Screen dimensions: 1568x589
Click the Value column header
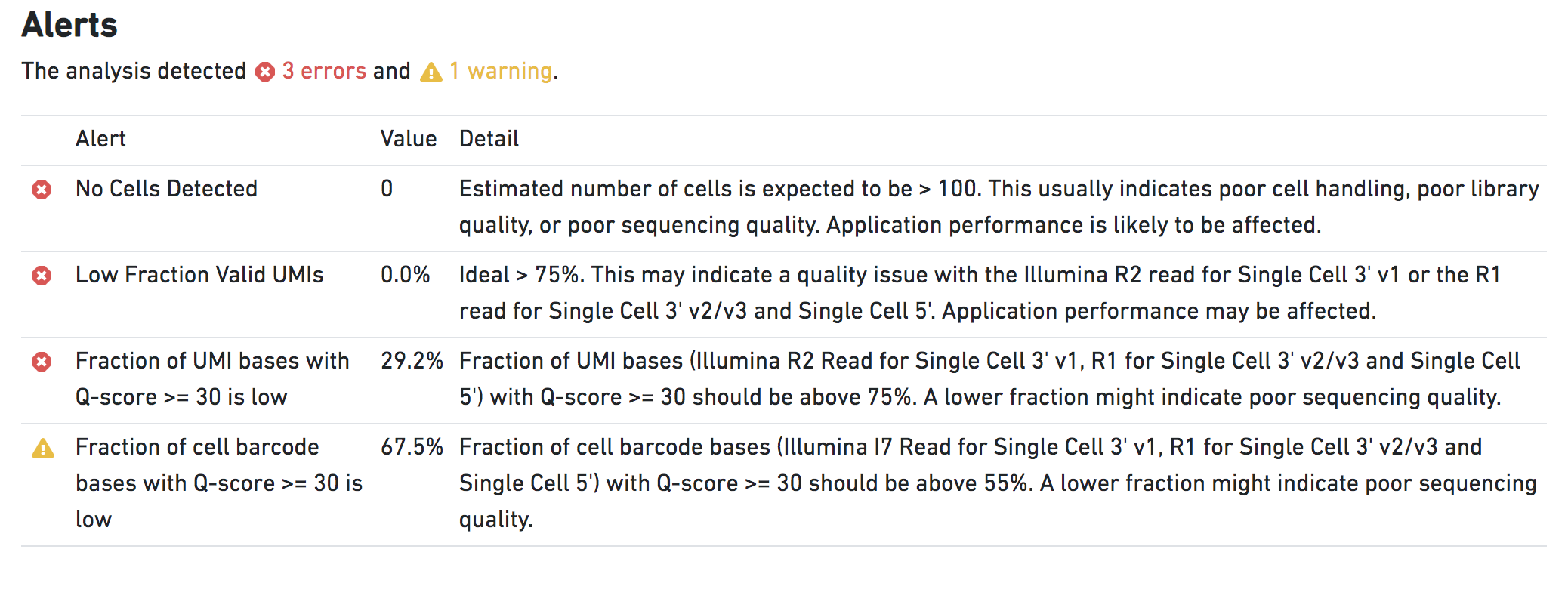(408, 139)
